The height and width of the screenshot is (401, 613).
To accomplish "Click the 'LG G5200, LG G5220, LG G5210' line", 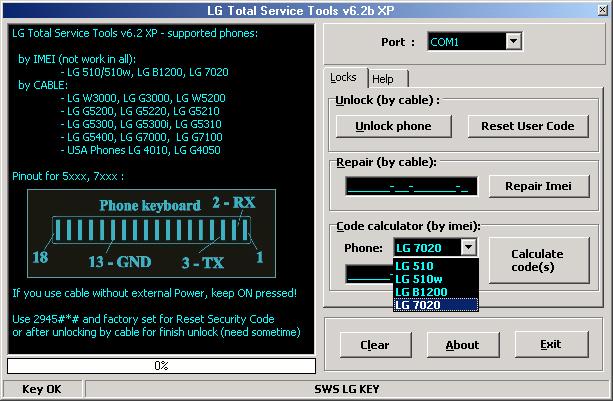I will click(x=140, y=111).
